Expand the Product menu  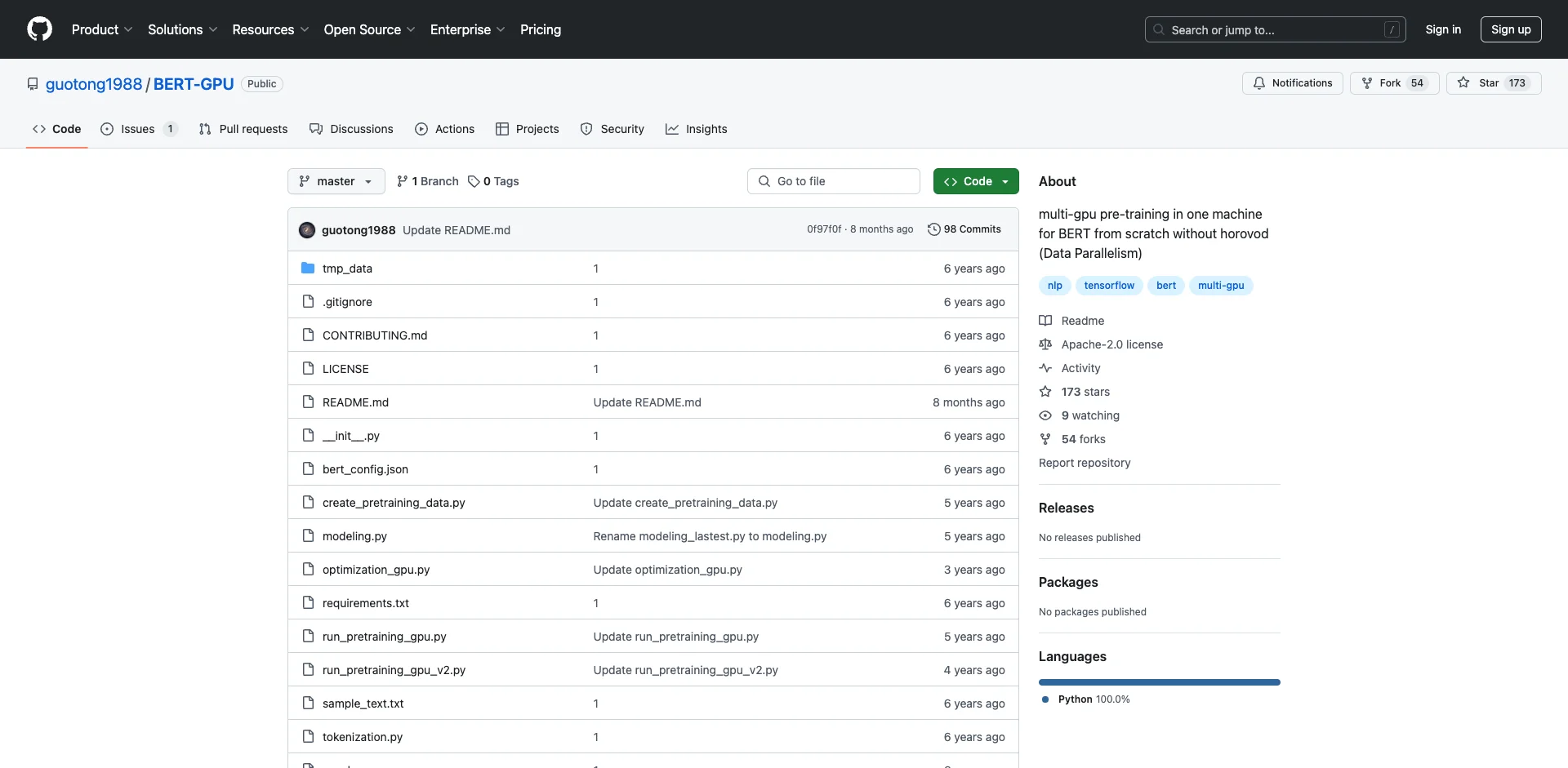pos(102,29)
